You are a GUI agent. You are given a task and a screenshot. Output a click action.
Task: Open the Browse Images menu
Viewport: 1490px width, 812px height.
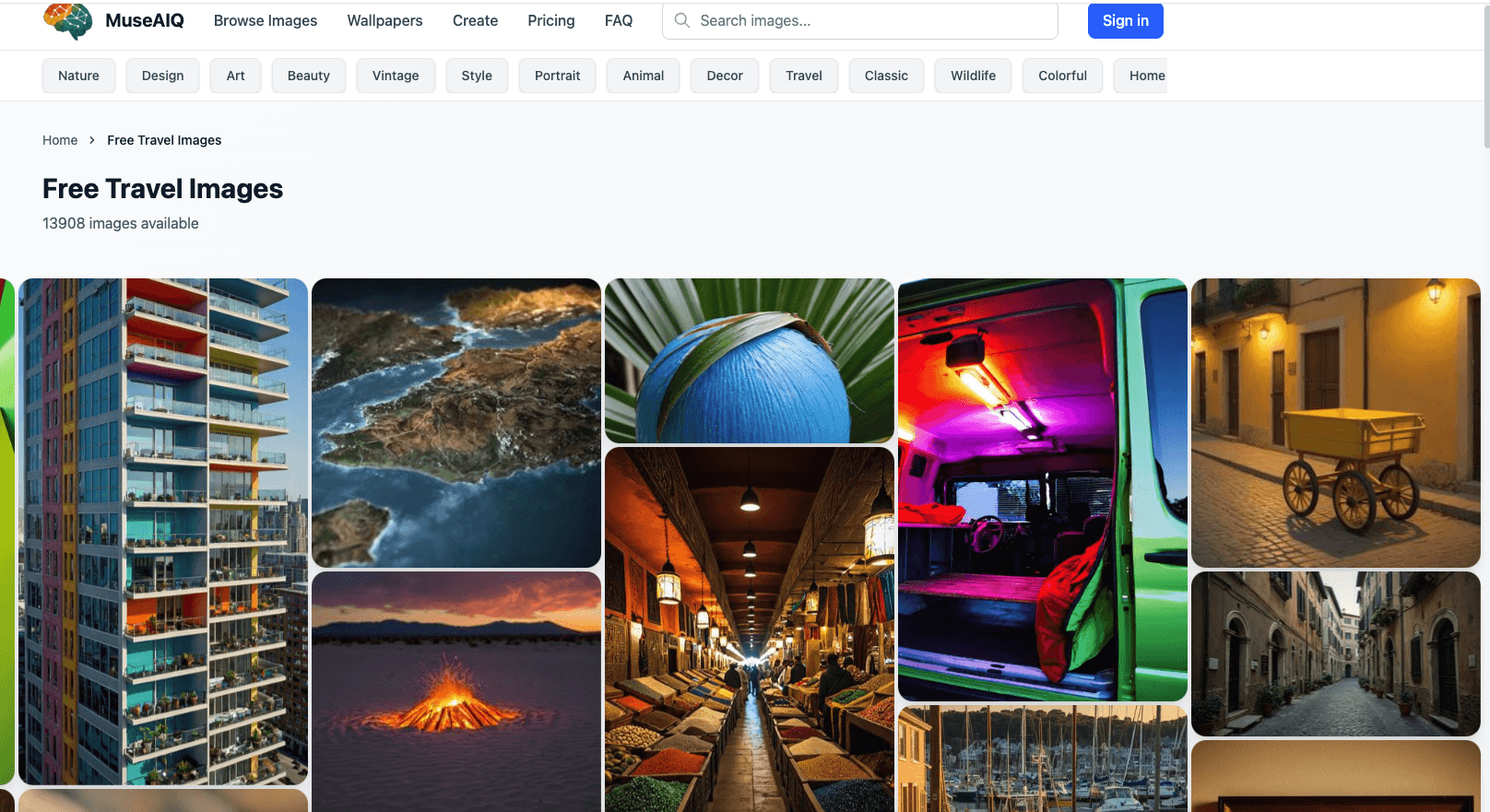coord(265,20)
